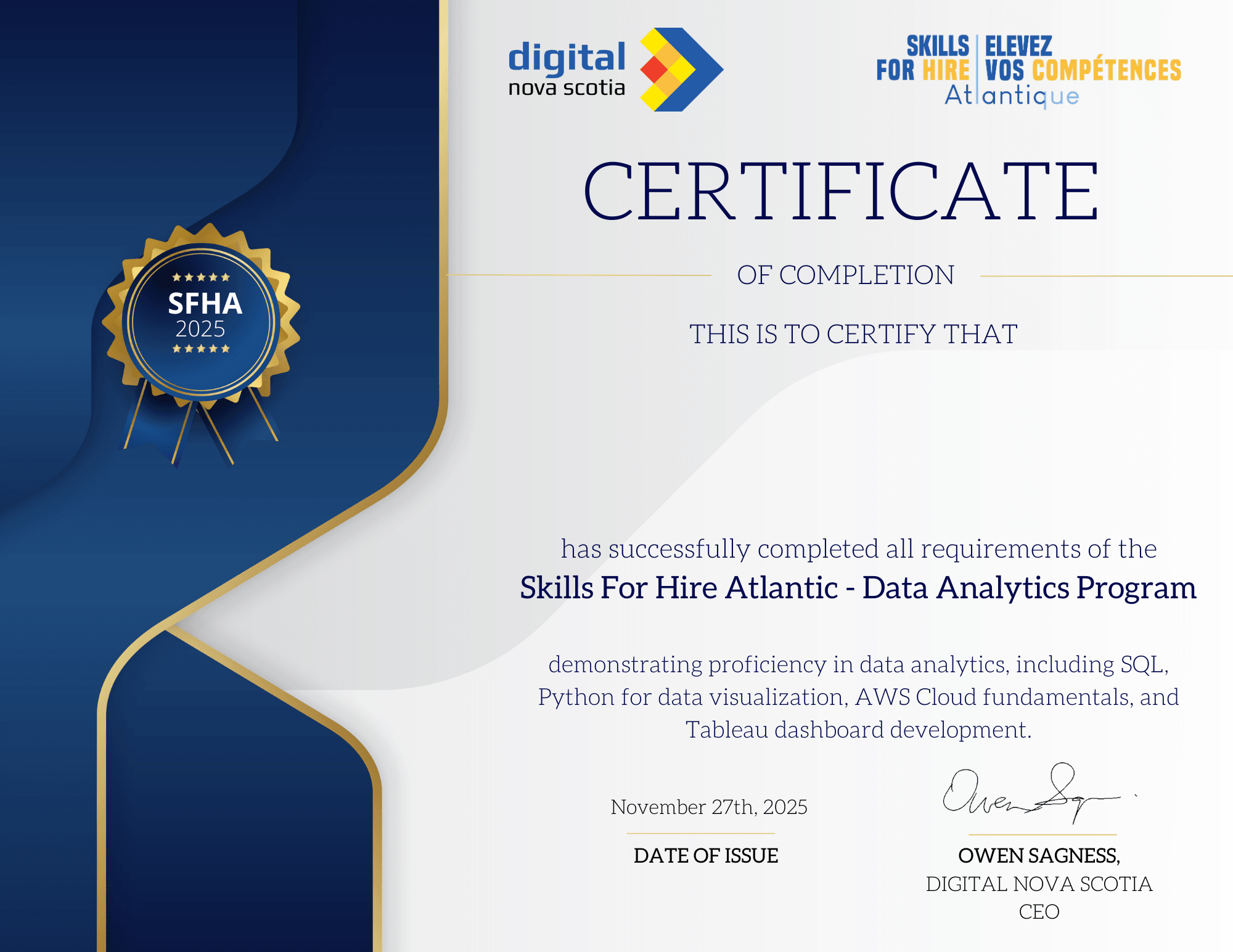Viewport: 1233px width, 952px height.
Task: Select the 'OF COMPLETION' subtitle text
Action: tap(846, 275)
